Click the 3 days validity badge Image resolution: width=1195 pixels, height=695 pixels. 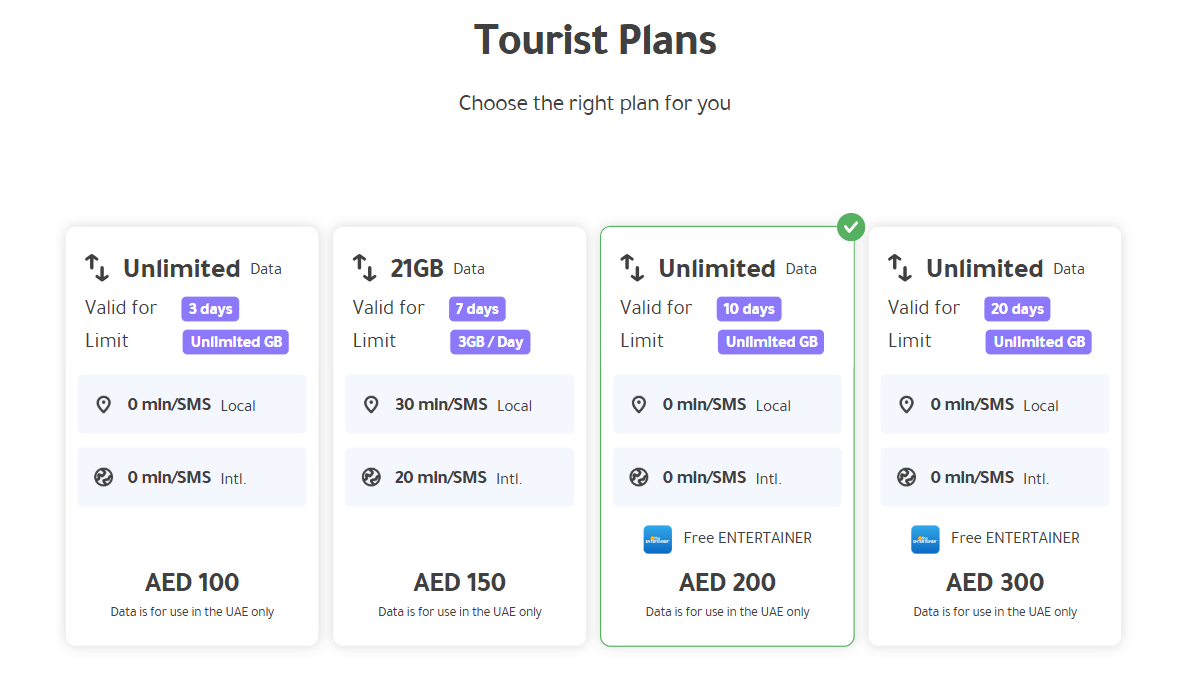[210, 309]
